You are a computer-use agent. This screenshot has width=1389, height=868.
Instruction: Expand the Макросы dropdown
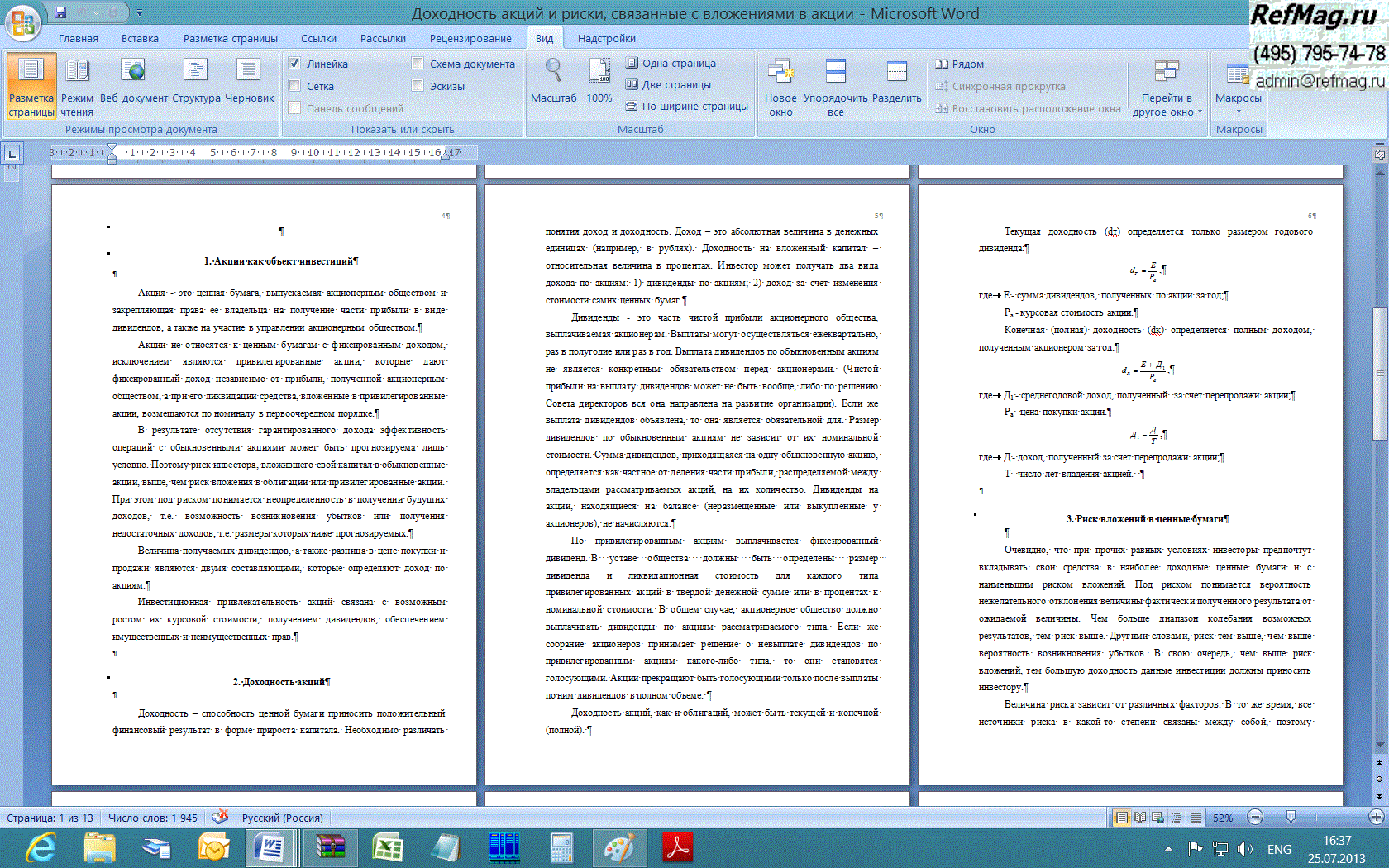pyautogui.click(x=1238, y=110)
